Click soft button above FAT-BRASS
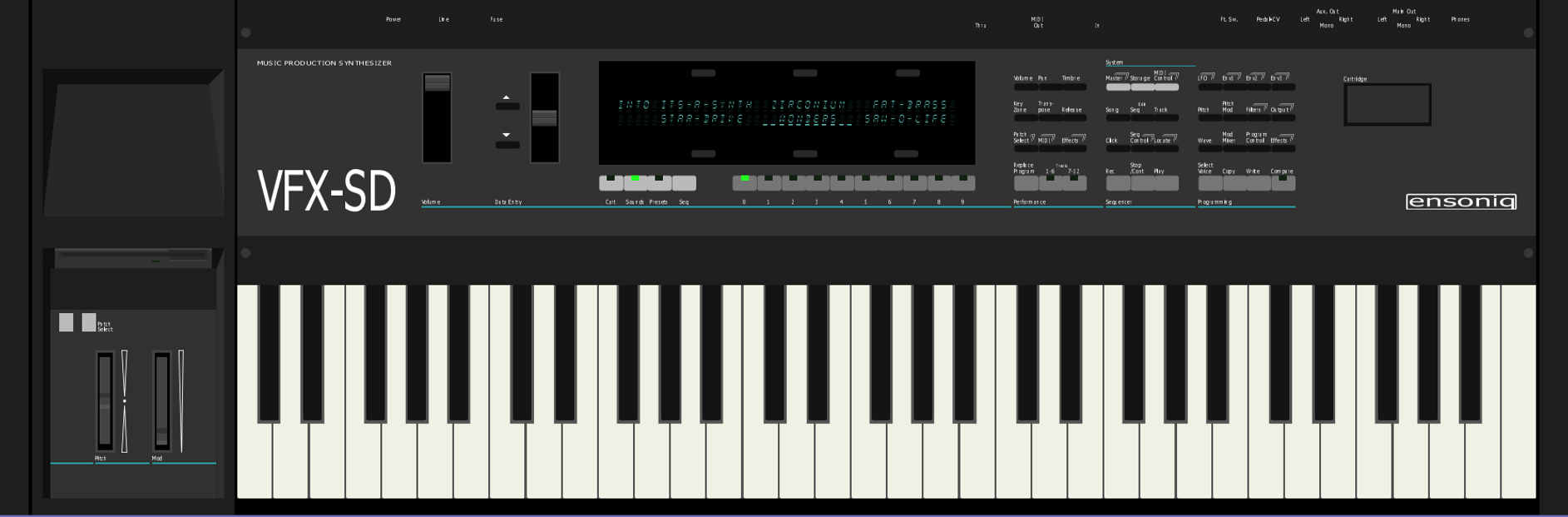1568x517 pixels. 907,73
